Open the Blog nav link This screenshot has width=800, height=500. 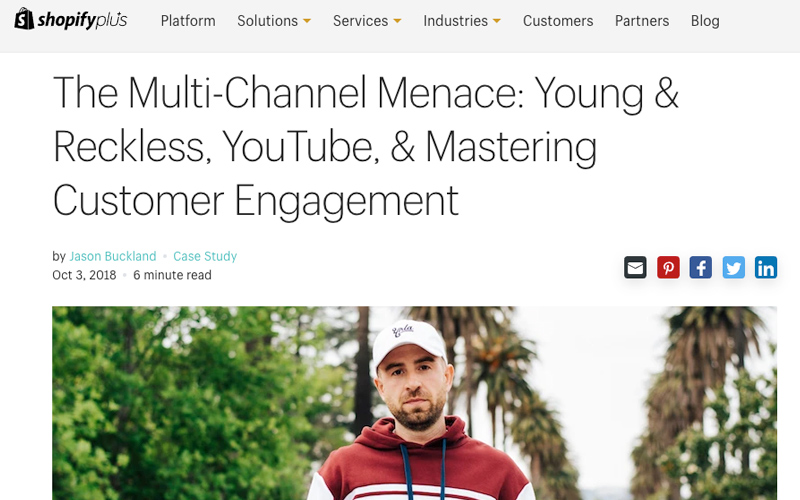click(705, 21)
